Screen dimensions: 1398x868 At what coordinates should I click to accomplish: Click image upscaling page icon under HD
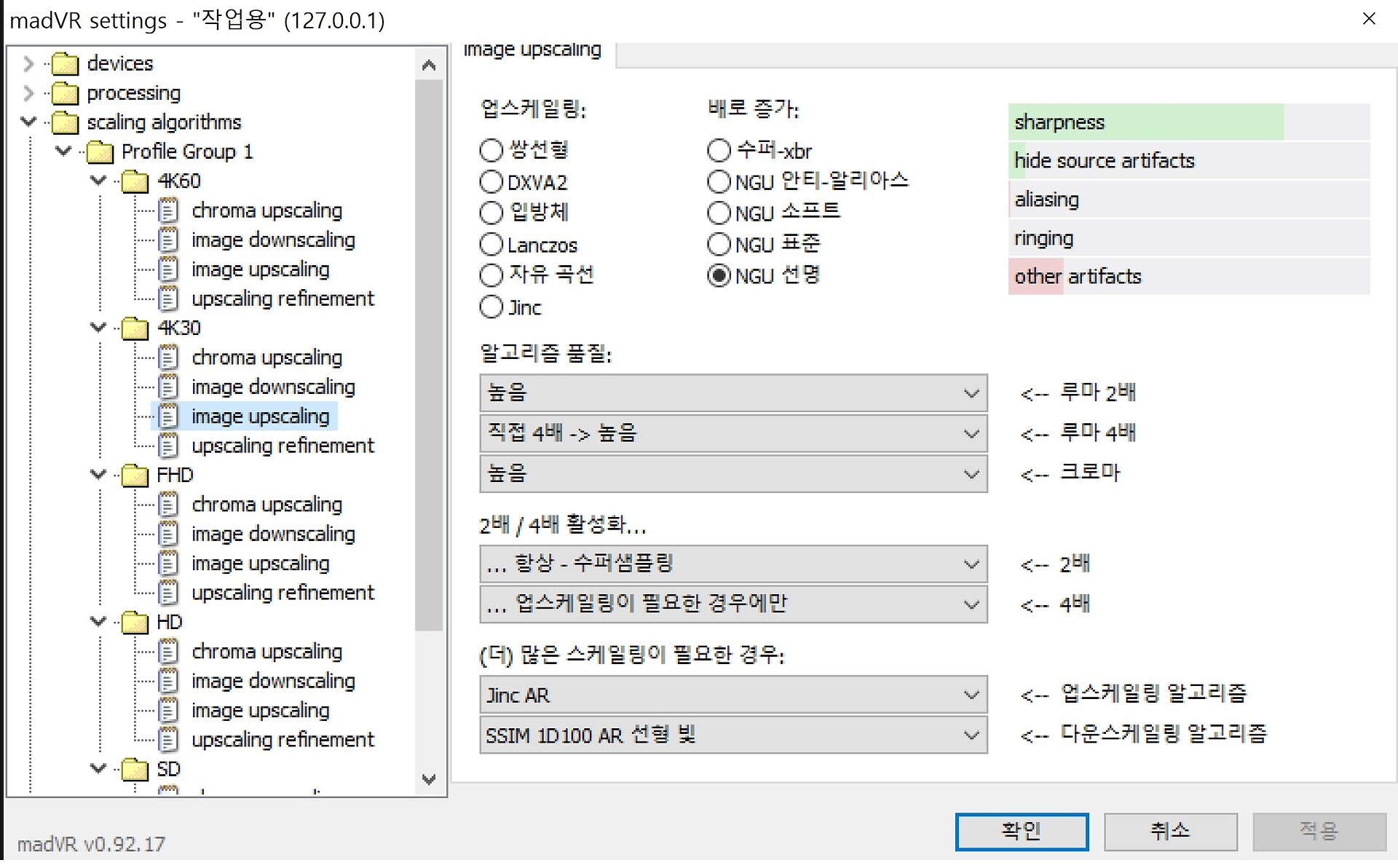(x=168, y=711)
